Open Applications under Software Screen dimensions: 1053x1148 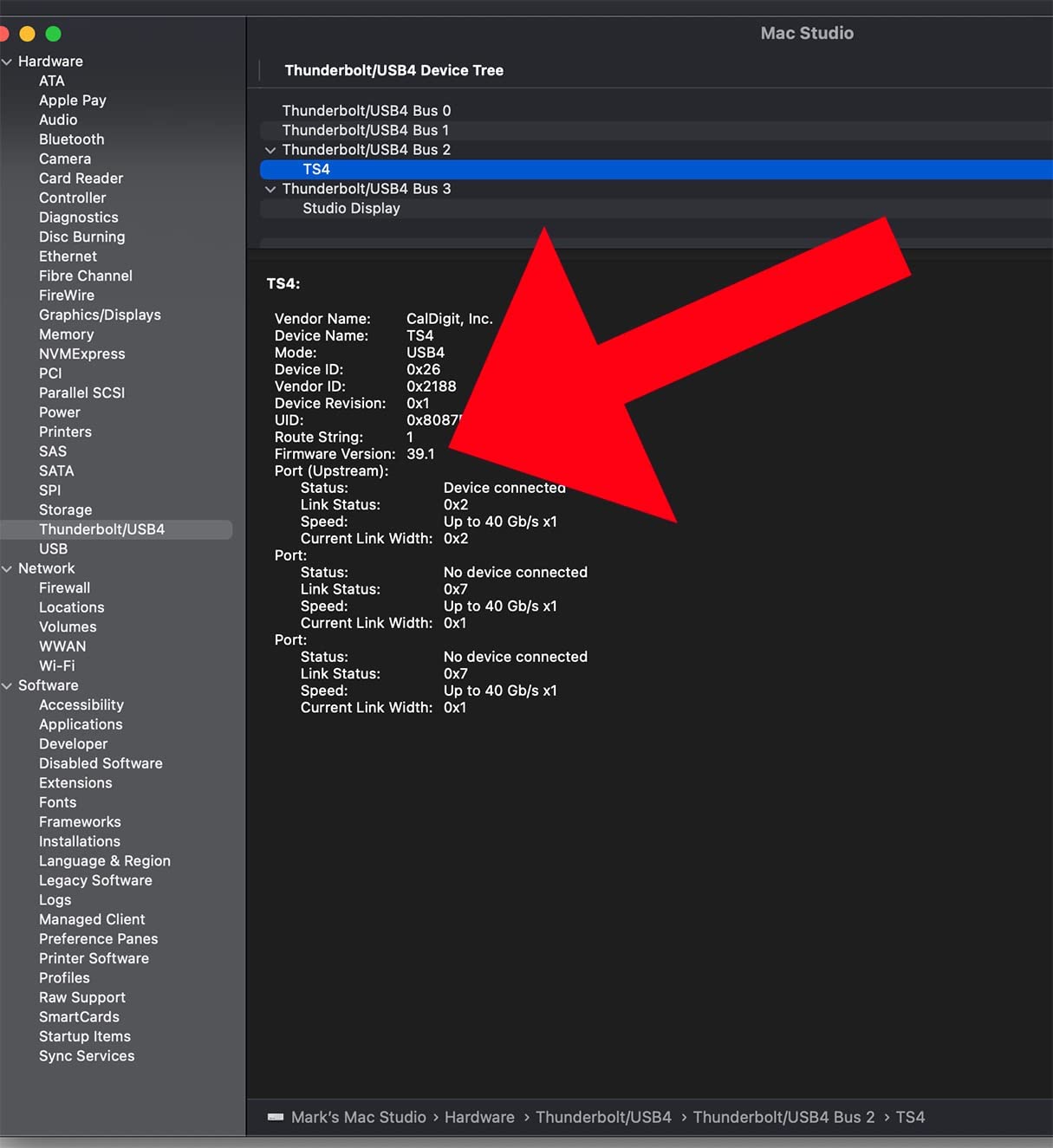pyautogui.click(x=81, y=724)
